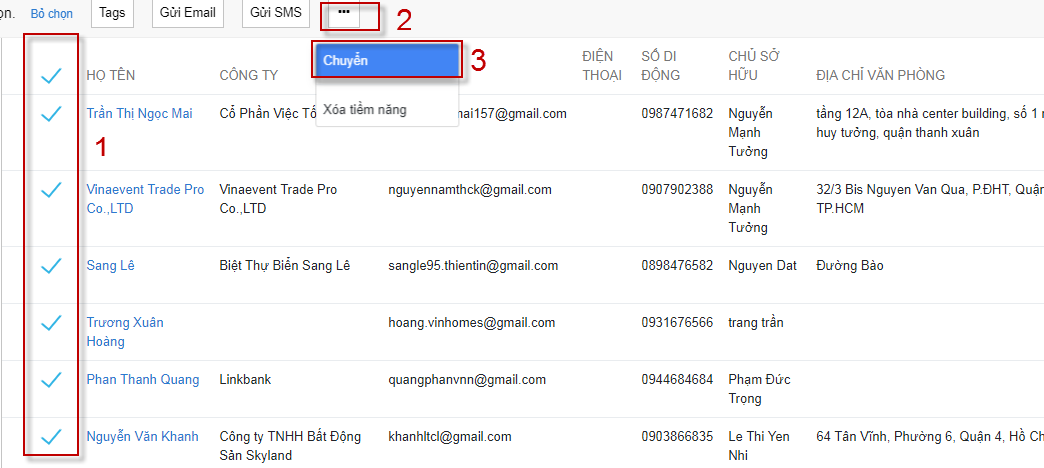
Task: Sort by the HỌ TÊN column header
Action: click(x=111, y=75)
